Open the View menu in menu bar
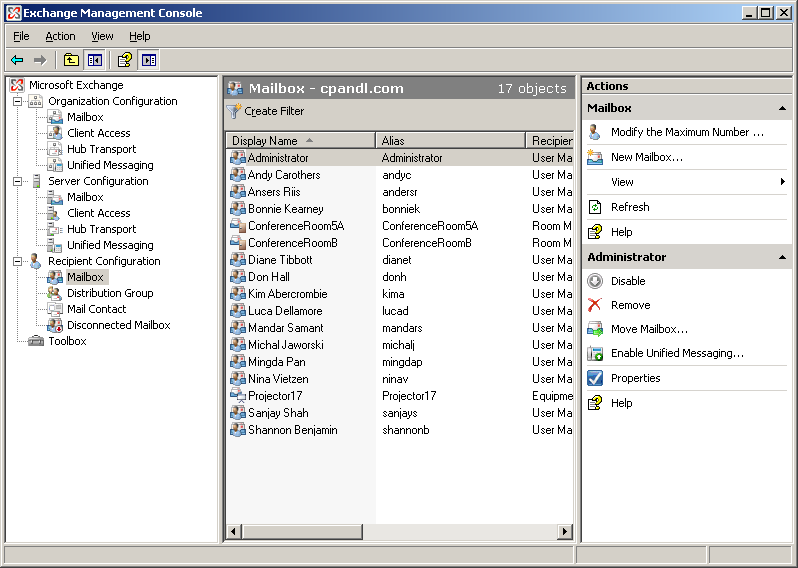798x568 pixels. (102, 36)
